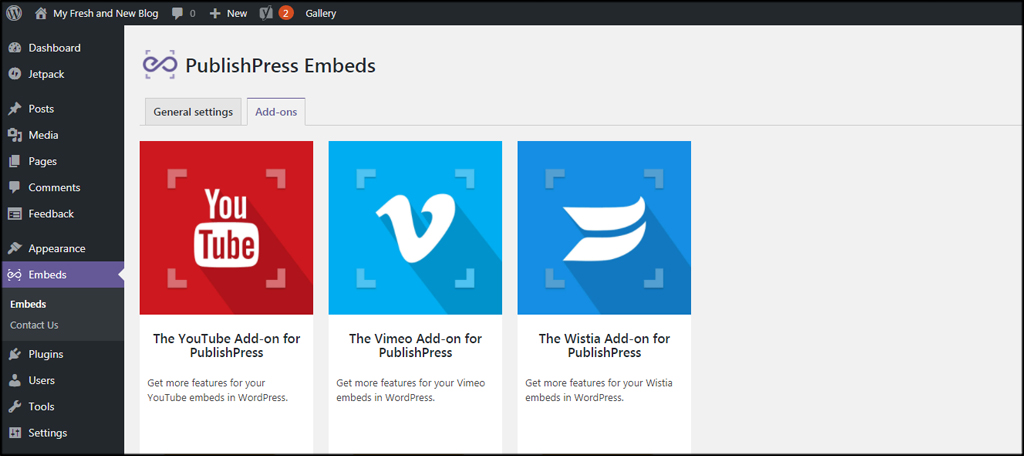Click Vimeo embeds description text

(411, 390)
